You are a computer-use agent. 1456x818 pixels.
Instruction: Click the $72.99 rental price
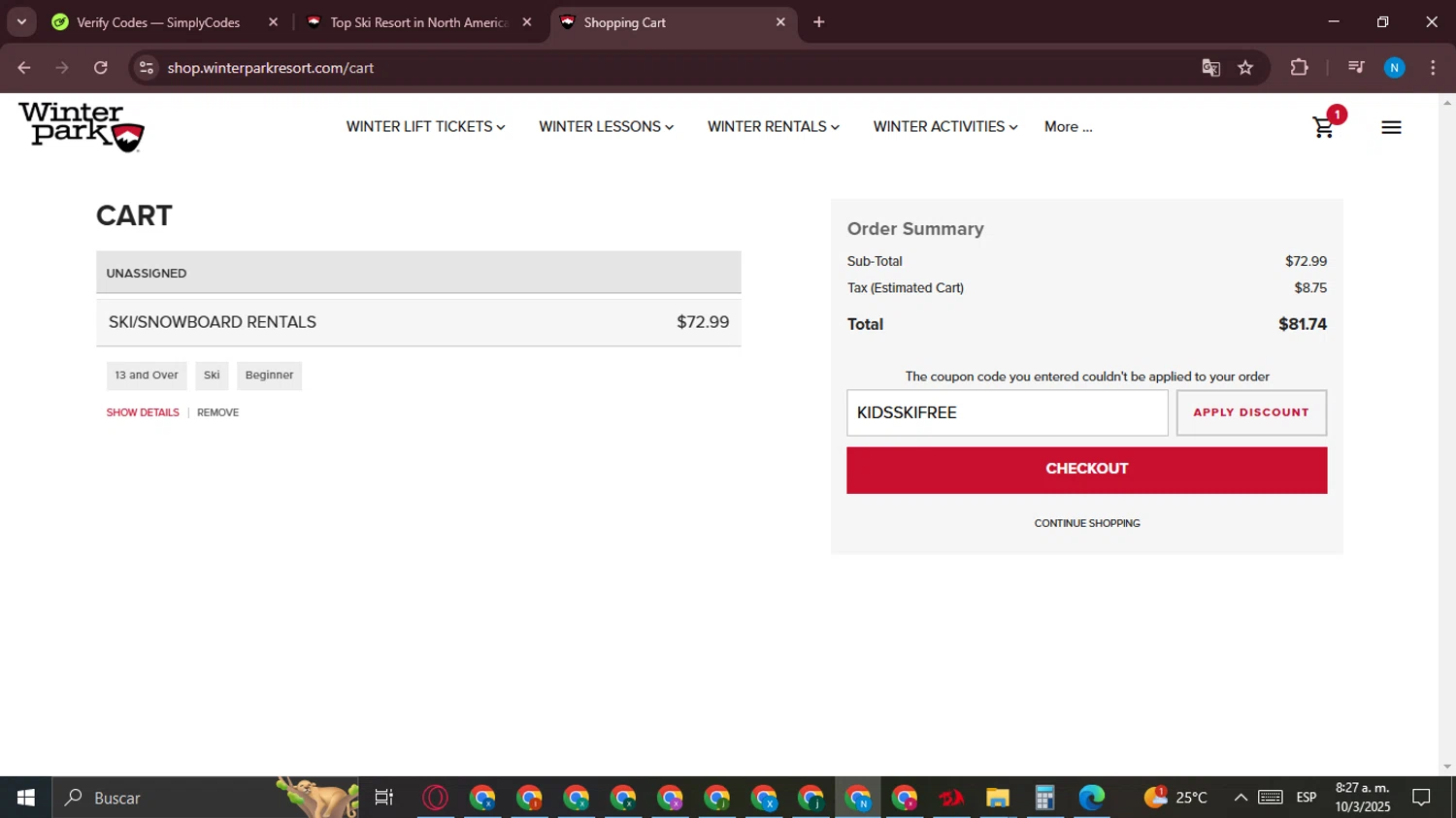point(703,322)
